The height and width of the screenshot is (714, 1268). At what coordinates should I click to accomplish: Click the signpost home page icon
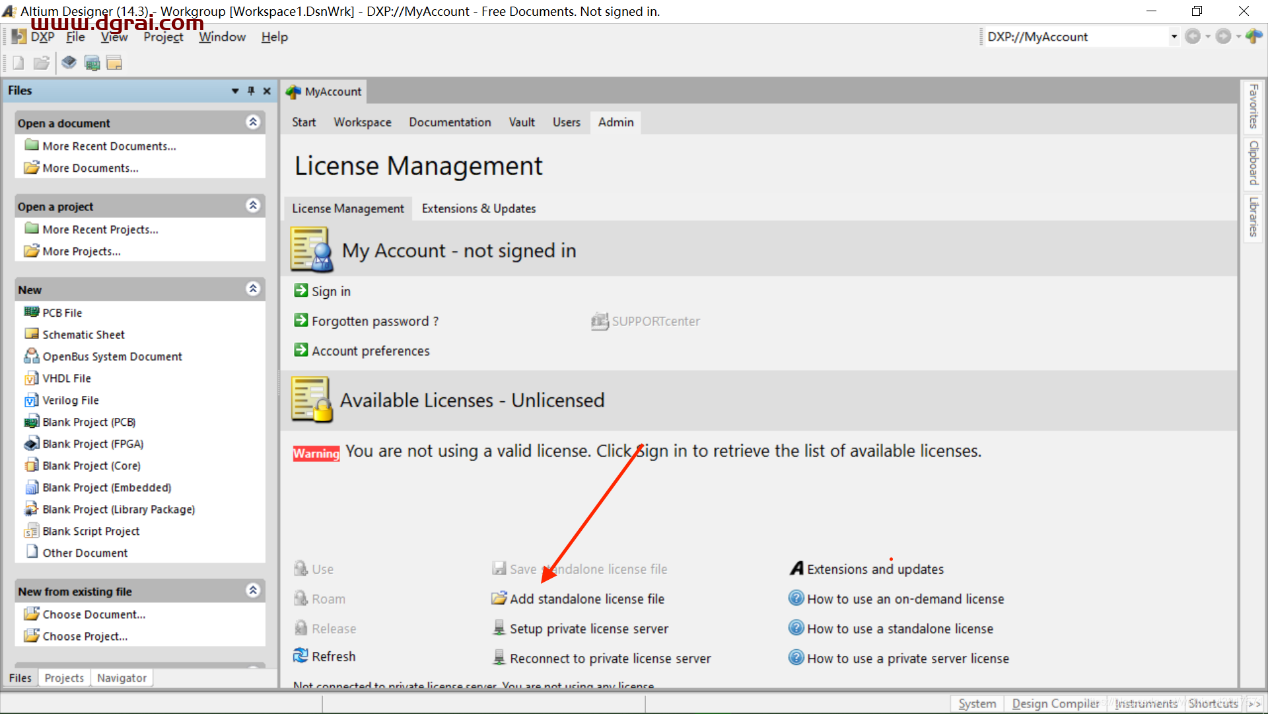coord(1254,37)
